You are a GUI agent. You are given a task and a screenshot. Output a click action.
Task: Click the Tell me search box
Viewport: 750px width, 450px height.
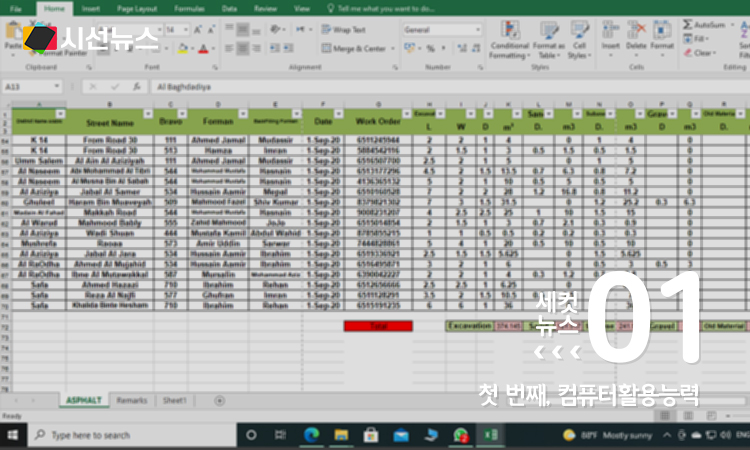370,8
